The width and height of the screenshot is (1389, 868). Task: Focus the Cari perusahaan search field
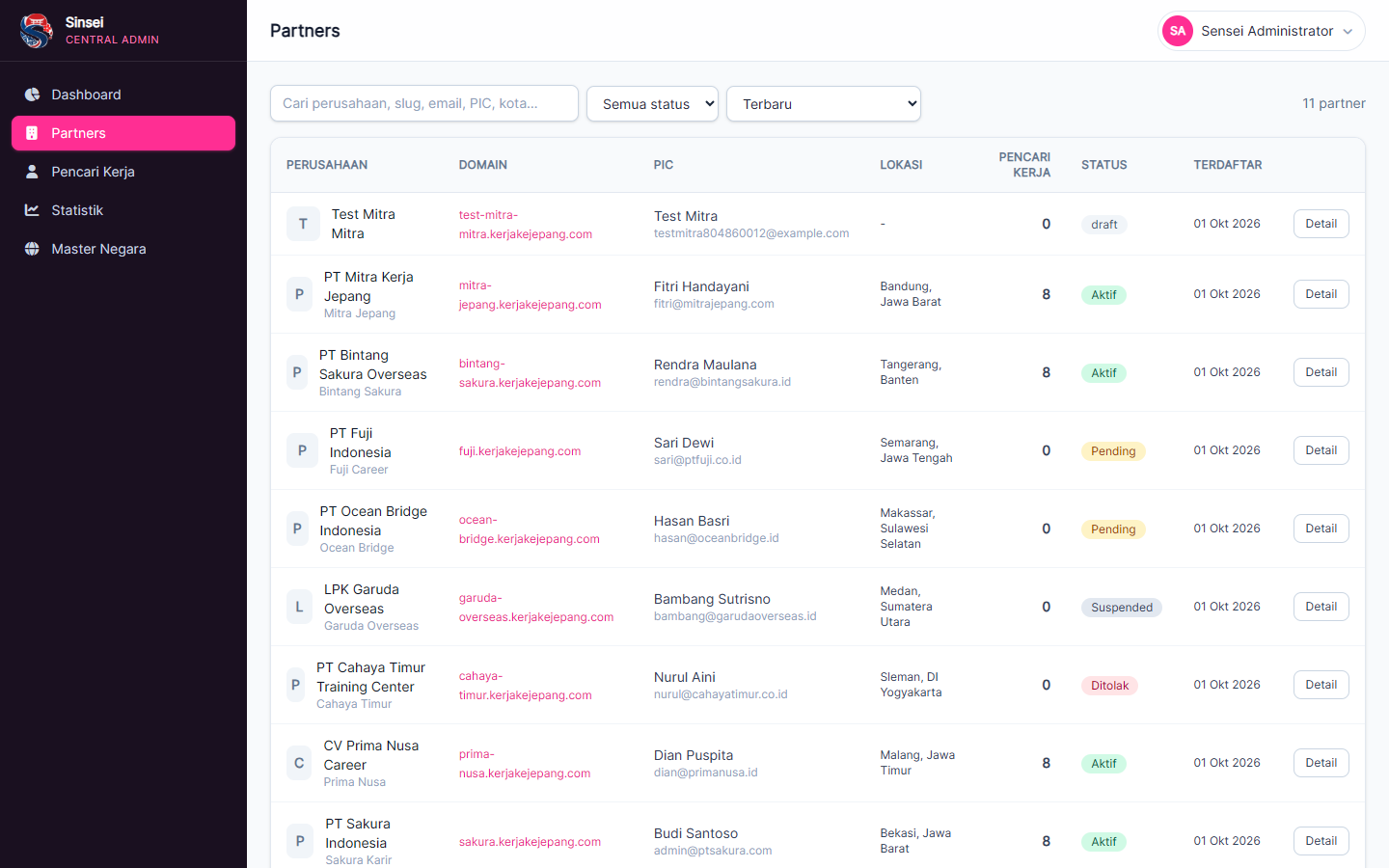(424, 103)
